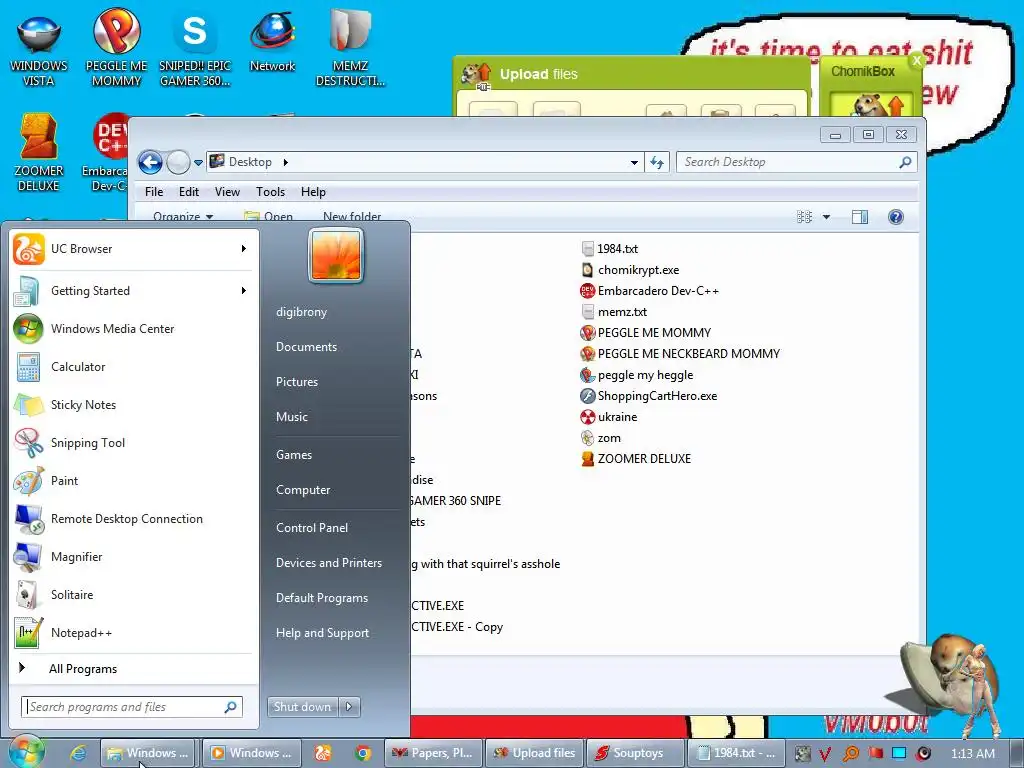
Task: Click the Back button in Explorer
Action: [150, 162]
